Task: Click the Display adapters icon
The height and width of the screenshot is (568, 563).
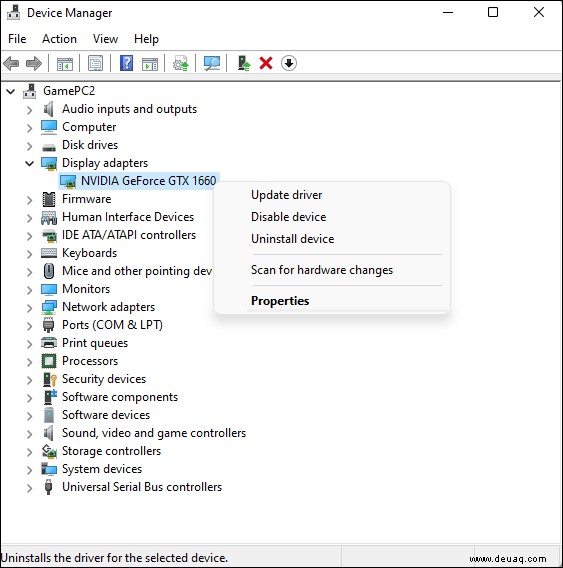Action: click(49, 163)
